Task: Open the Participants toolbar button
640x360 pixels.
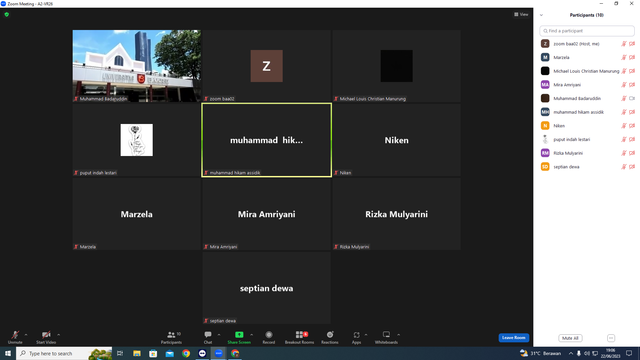Action: tap(171, 337)
